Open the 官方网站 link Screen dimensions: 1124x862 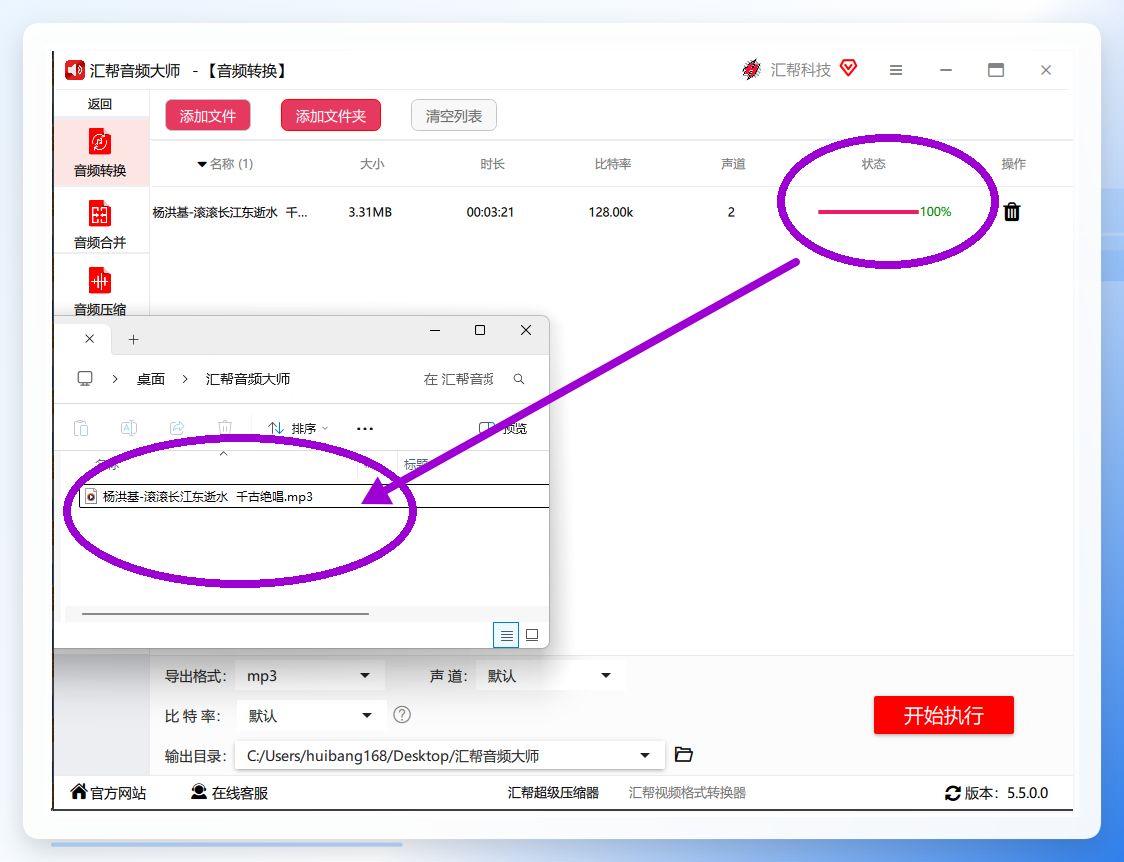tap(108, 792)
